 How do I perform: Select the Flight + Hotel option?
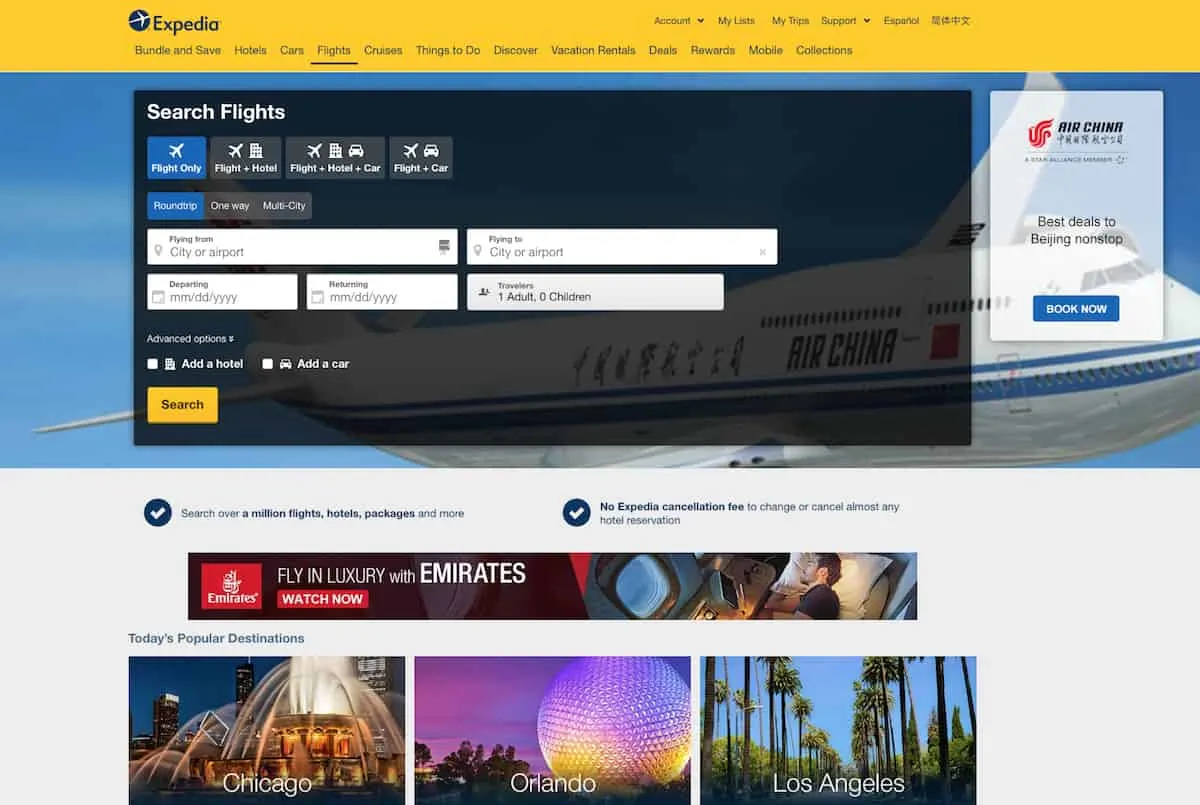tap(246, 158)
